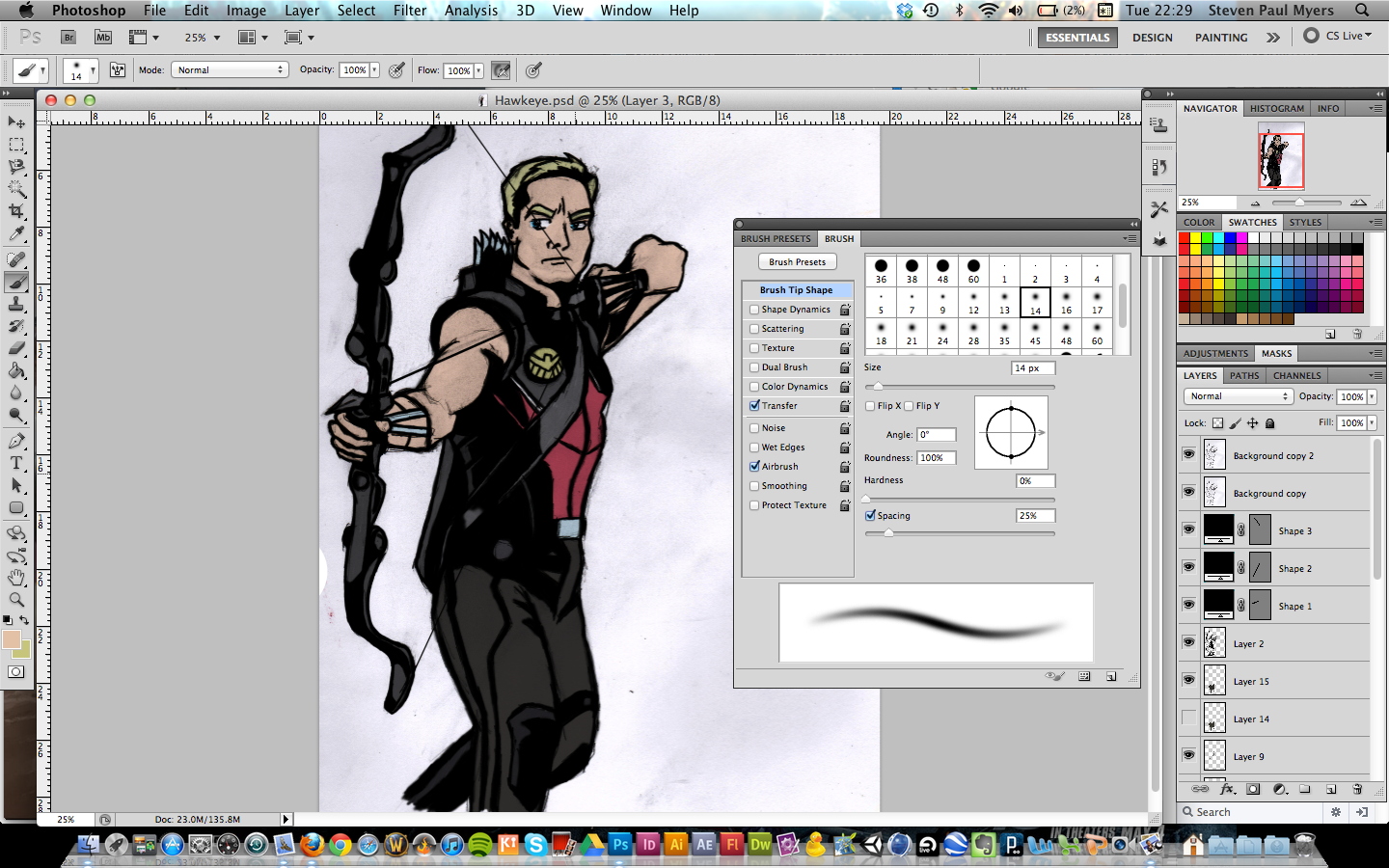Screen dimensions: 1389x868
Task: Switch to the Channels tab
Action: click(1296, 375)
